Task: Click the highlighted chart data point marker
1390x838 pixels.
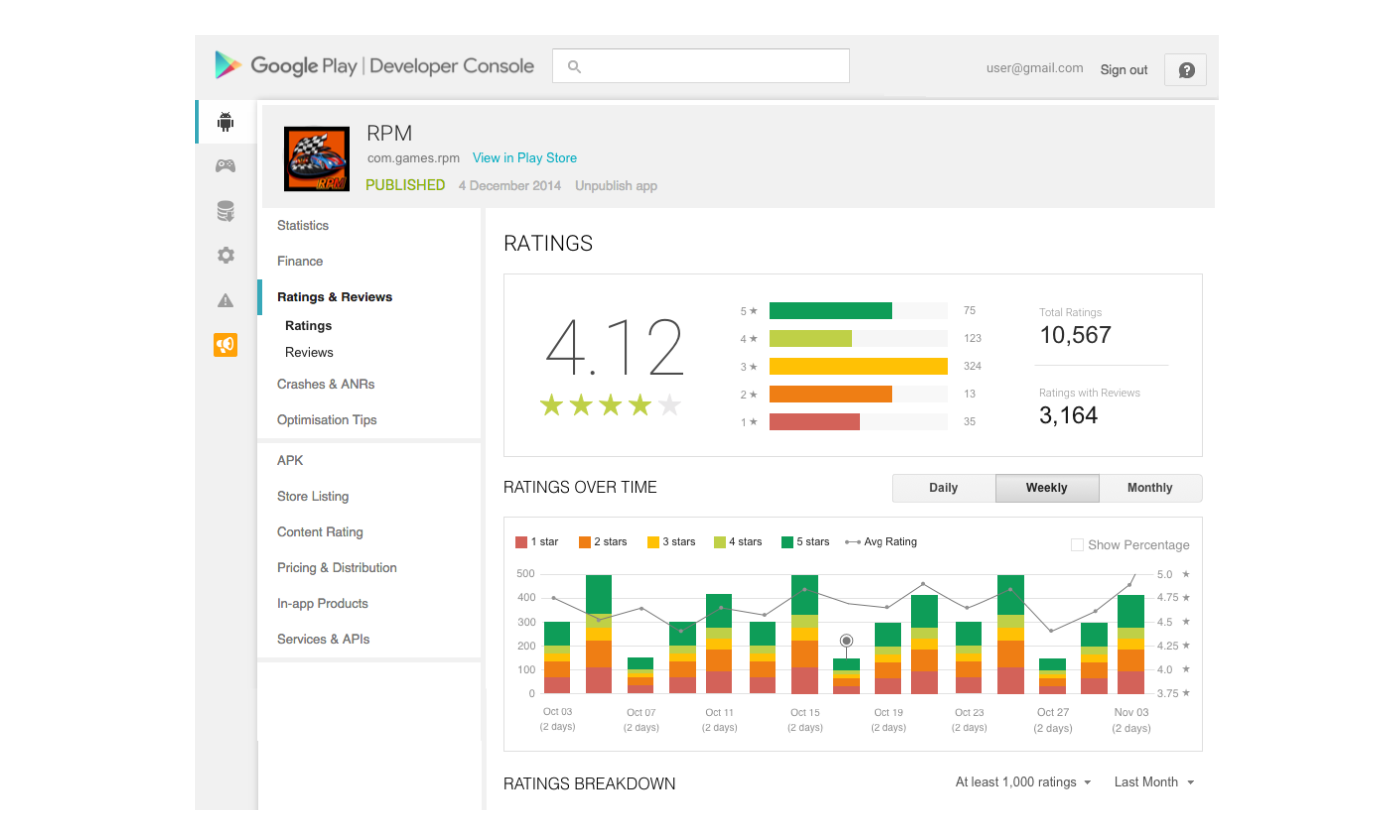Action: 847,640
